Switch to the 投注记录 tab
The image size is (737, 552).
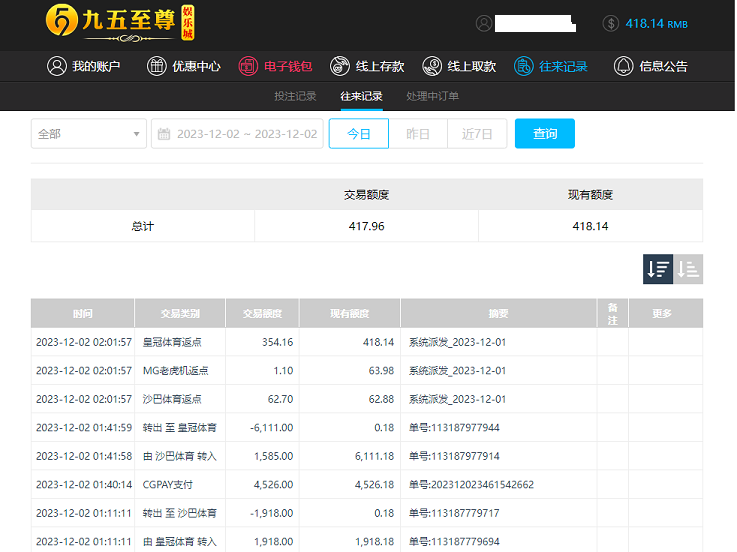(x=295, y=96)
